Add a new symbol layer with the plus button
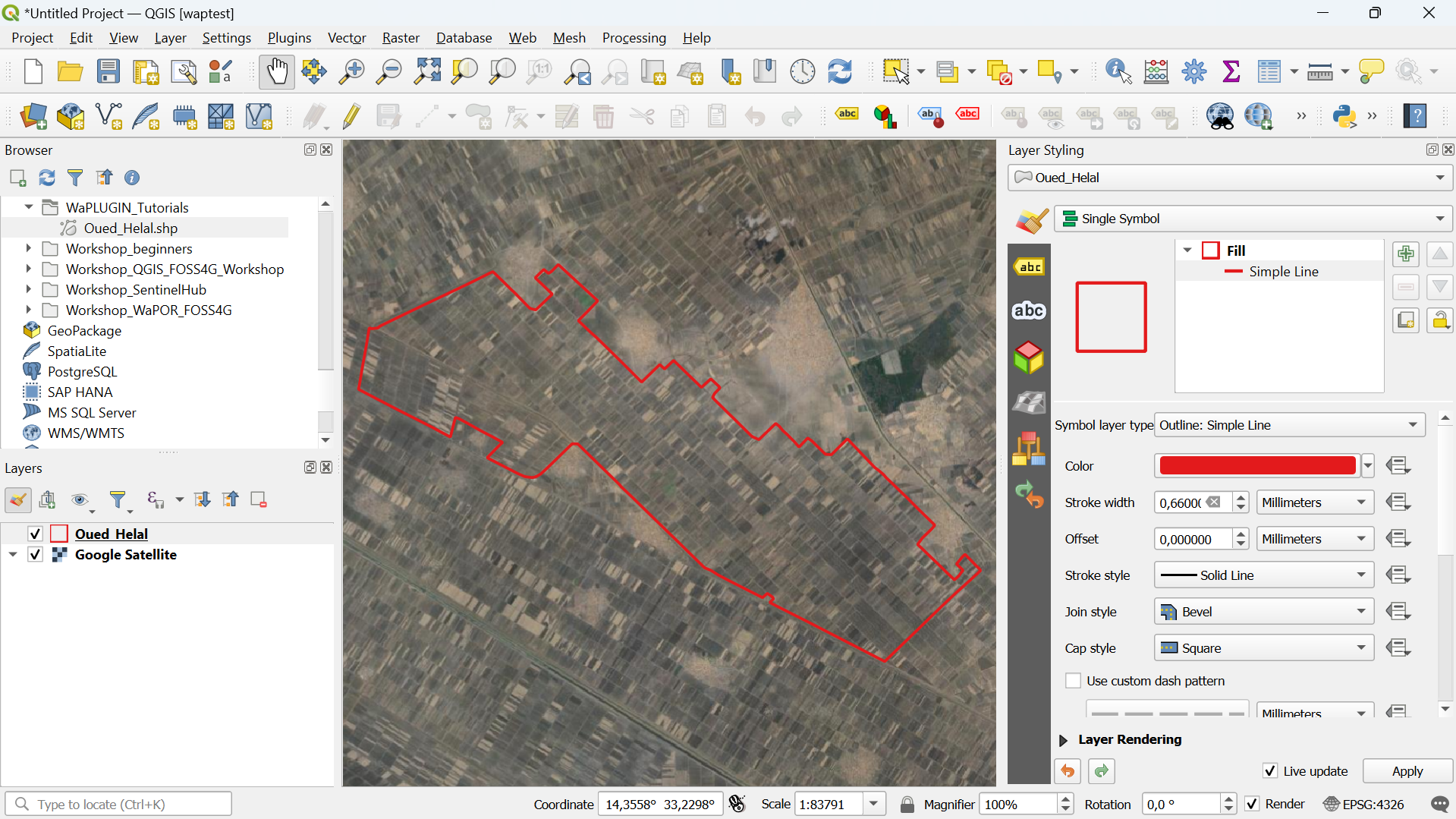The image size is (1456, 819). click(1405, 254)
